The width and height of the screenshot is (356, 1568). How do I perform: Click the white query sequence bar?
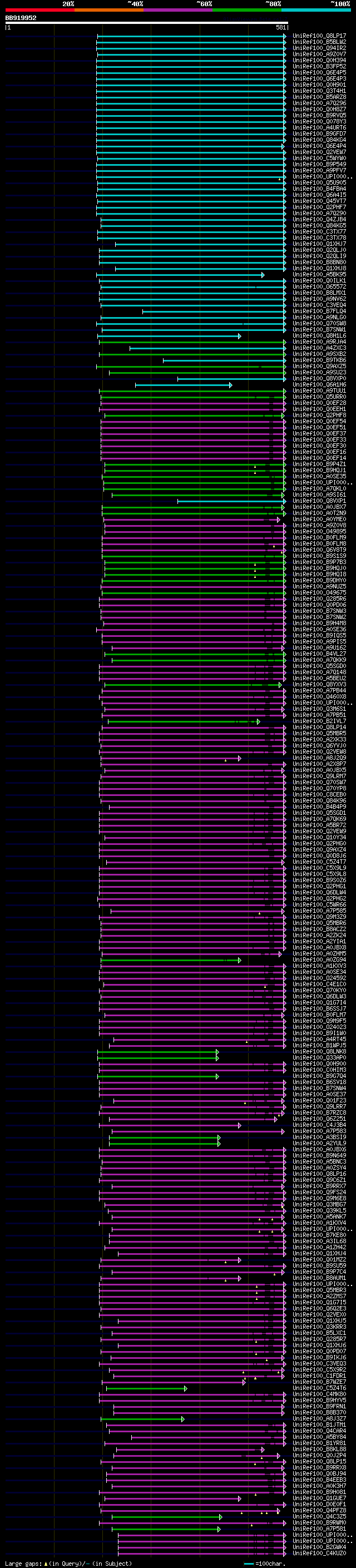point(147,23)
